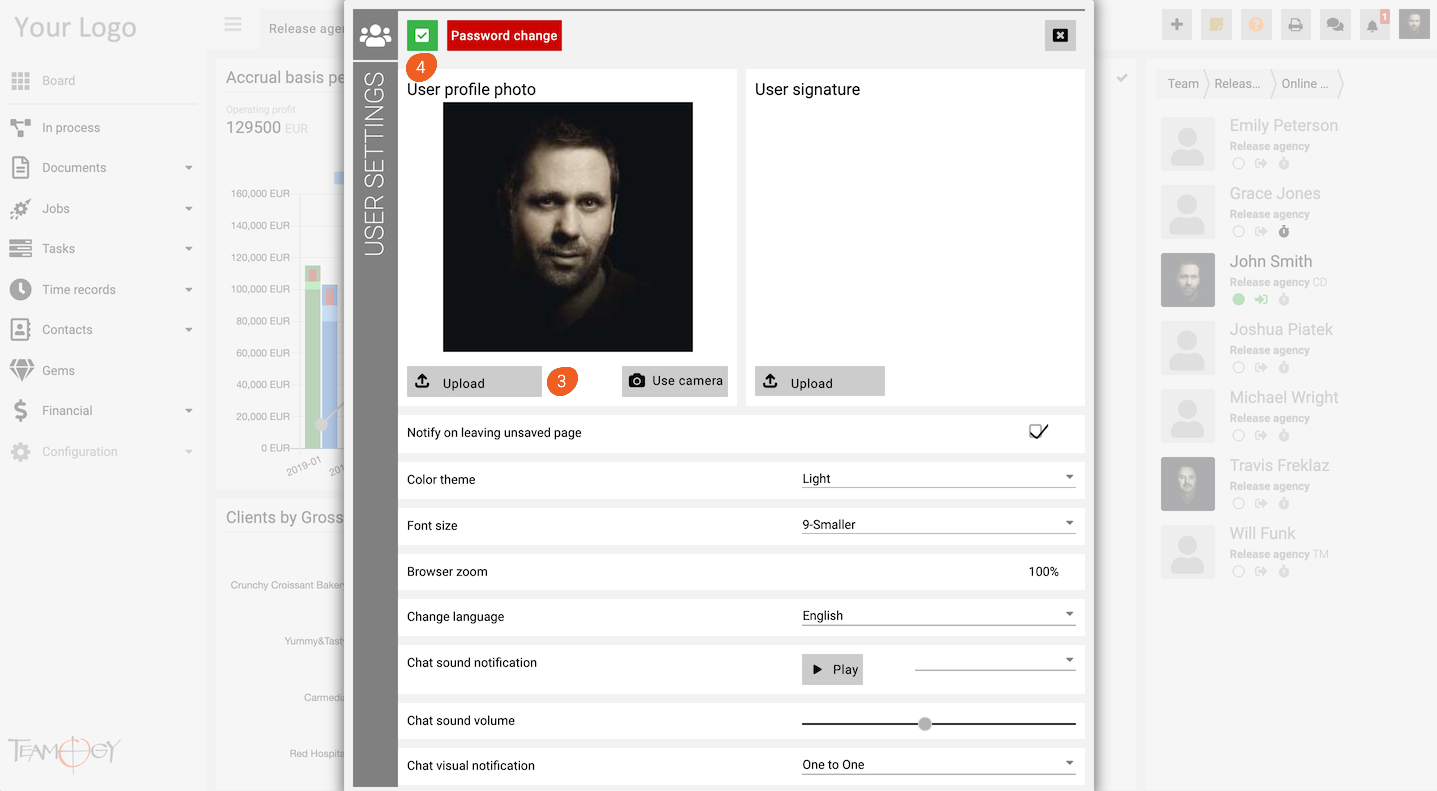This screenshot has height=791, width=1437.
Task: Click the user profile photo
Action: point(568,227)
